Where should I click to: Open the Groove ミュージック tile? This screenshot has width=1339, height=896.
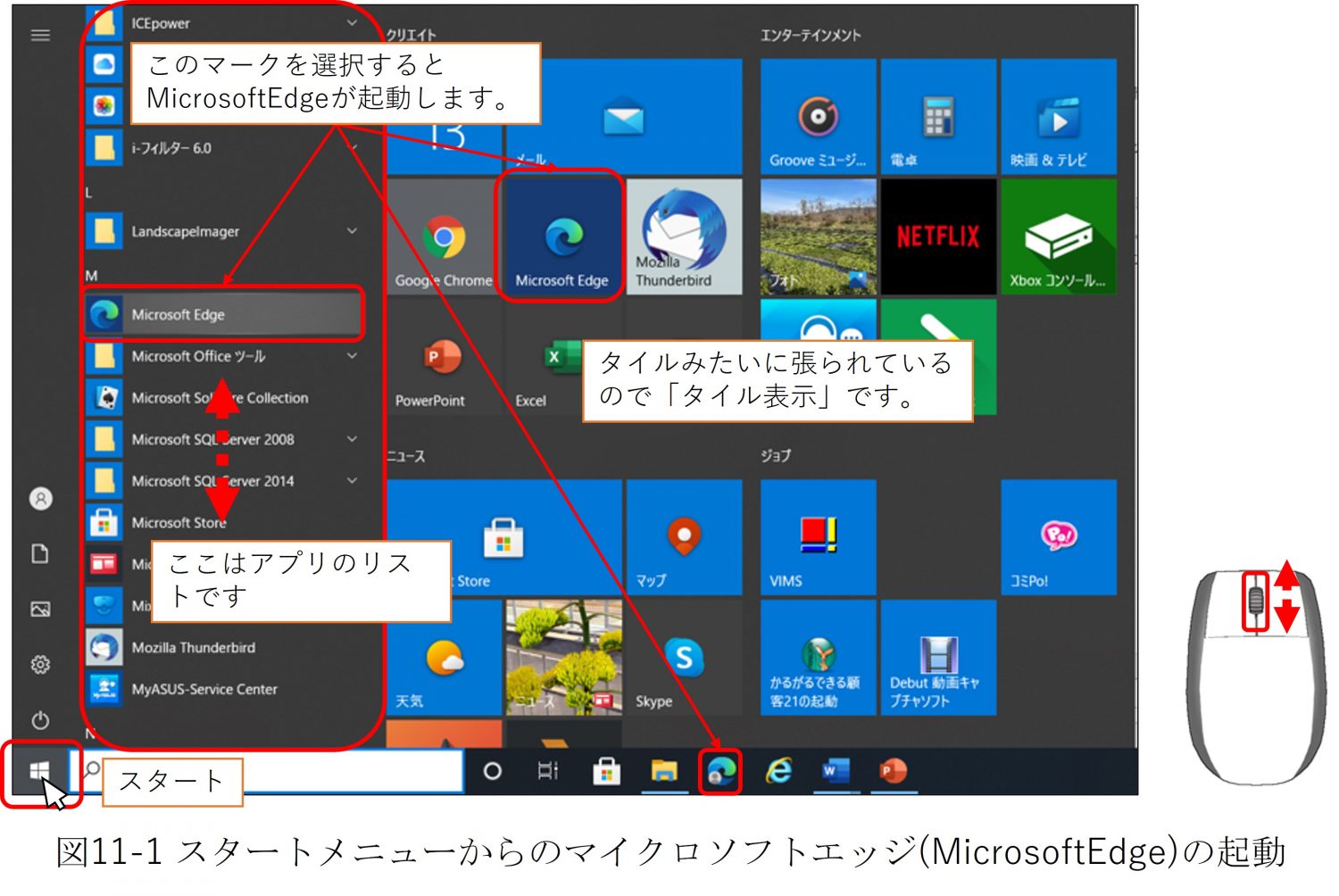(818, 116)
